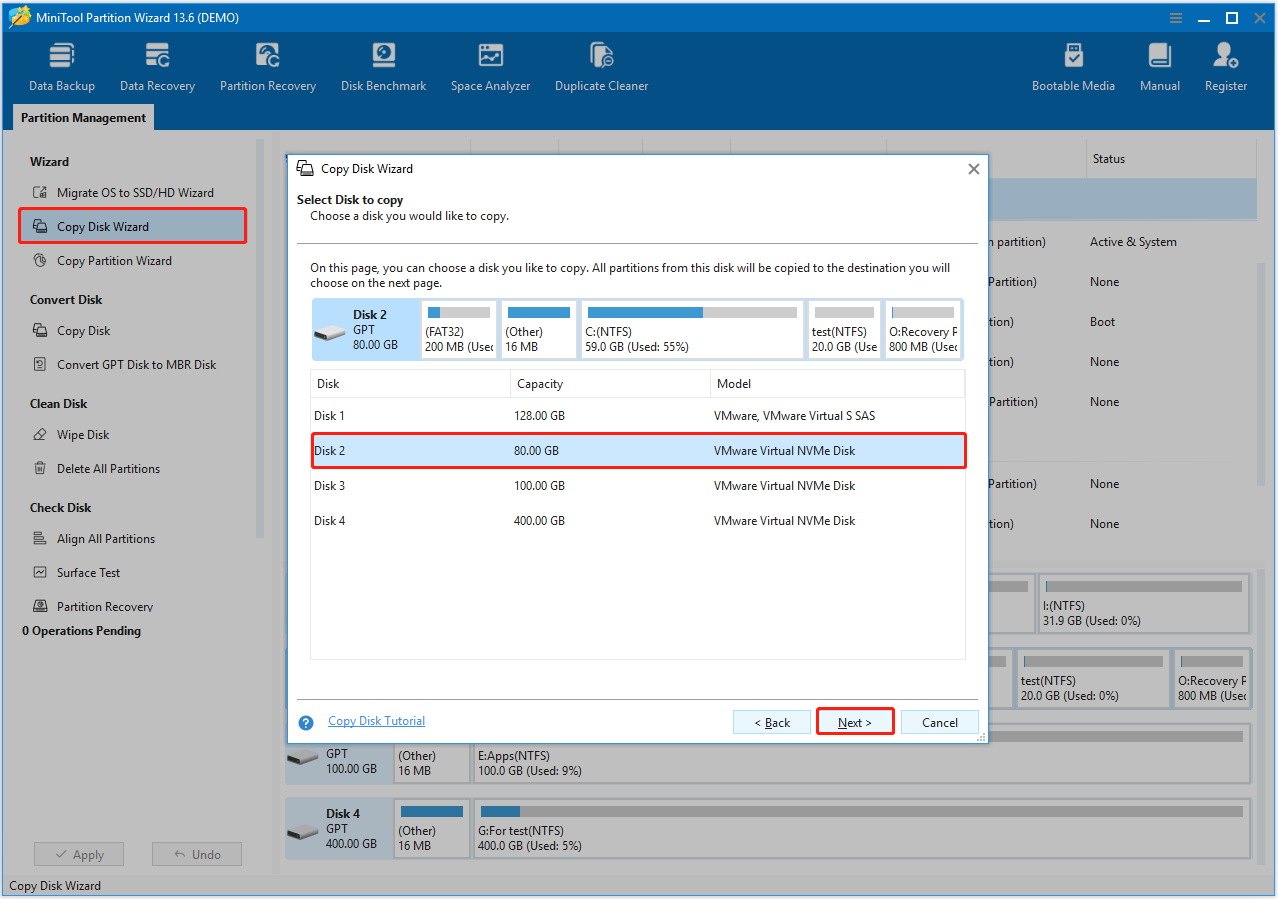The image size is (1278, 899).
Task: Open Migrate OS to SSD/HD Wizard
Action: [135, 193]
